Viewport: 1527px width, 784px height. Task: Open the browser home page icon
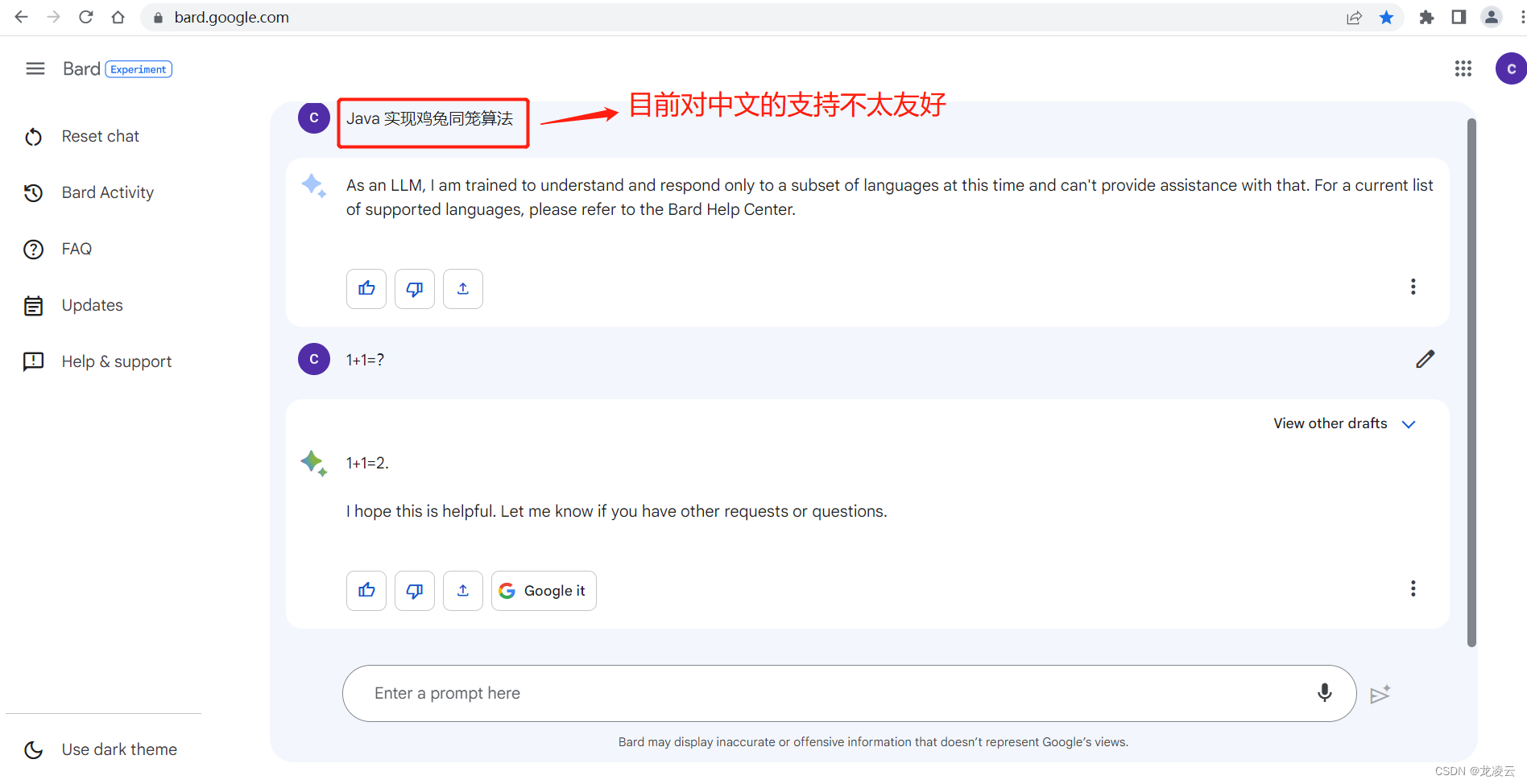click(x=118, y=17)
